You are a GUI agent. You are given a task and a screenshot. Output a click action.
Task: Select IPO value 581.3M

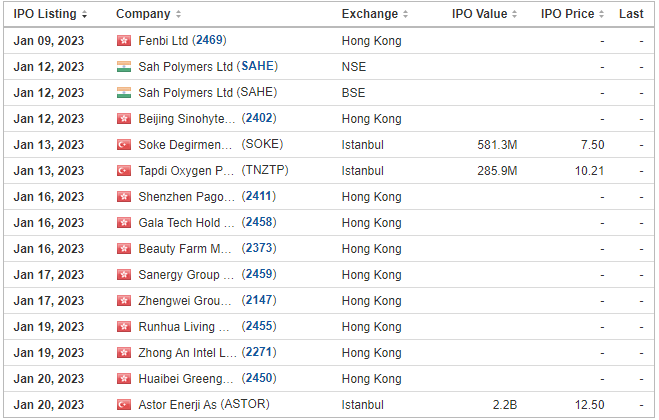click(x=497, y=145)
